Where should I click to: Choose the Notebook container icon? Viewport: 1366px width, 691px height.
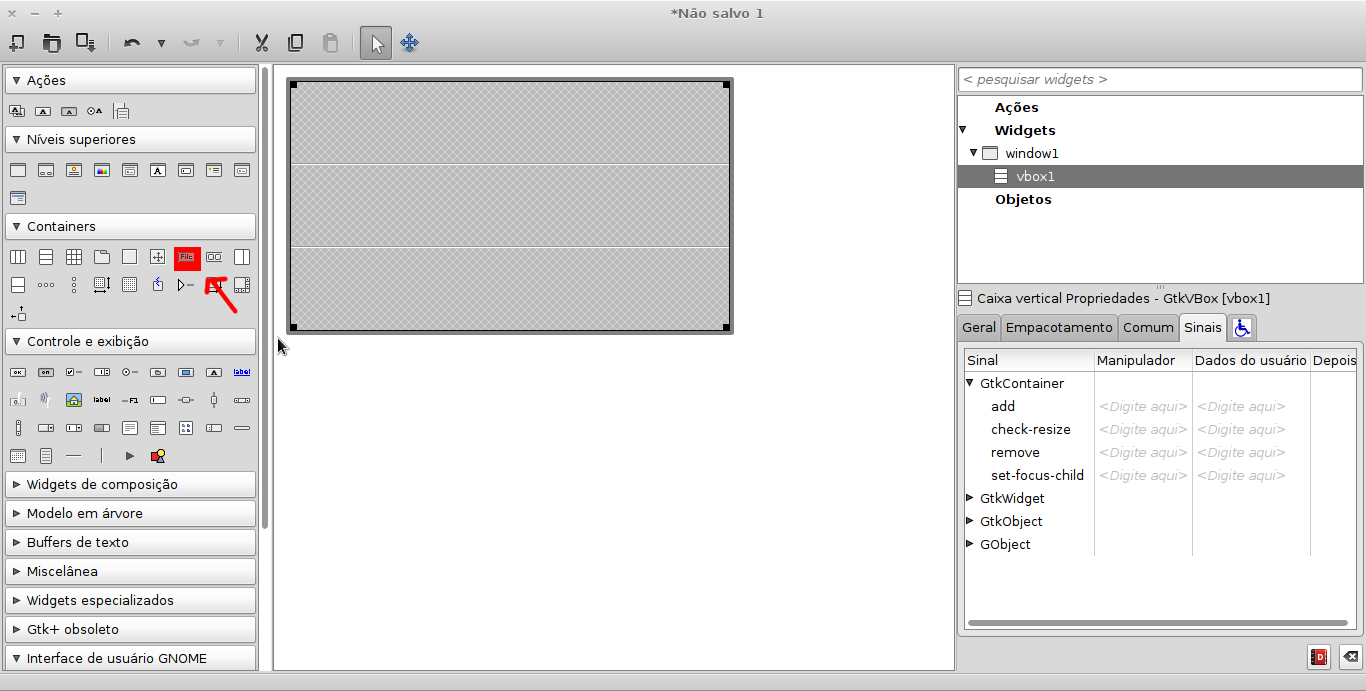coord(102,257)
